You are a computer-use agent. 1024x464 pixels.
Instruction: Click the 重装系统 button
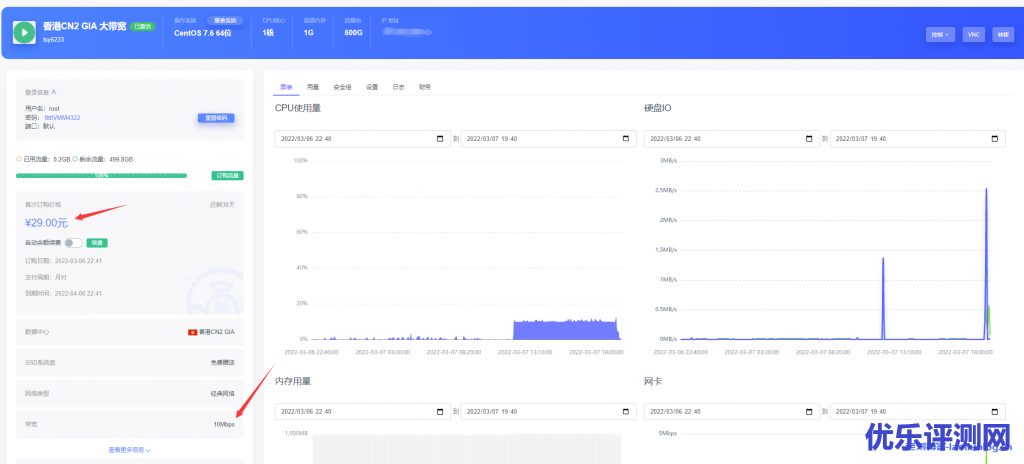tap(225, 20)
